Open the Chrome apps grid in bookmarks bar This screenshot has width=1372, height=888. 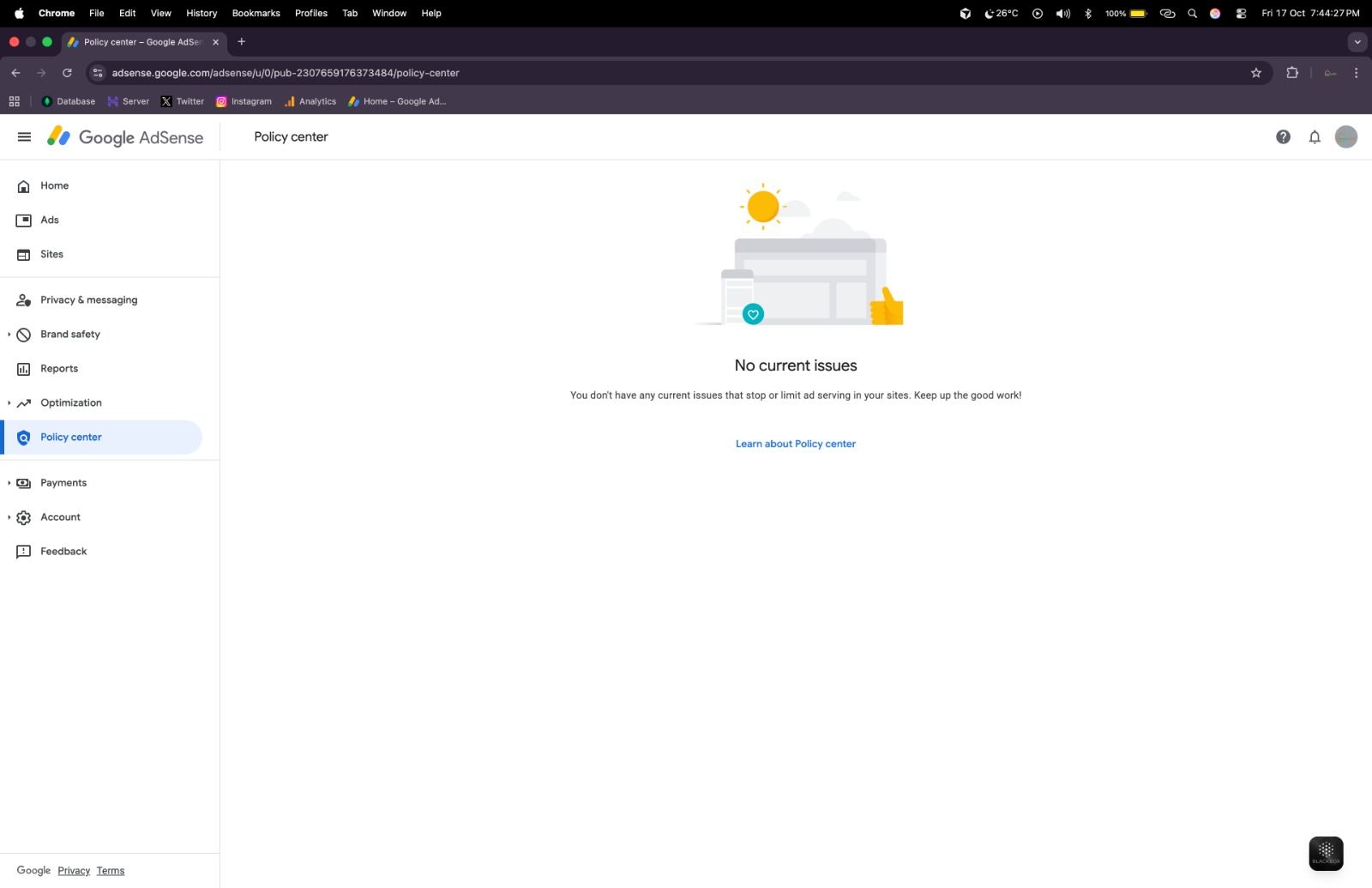15,101
